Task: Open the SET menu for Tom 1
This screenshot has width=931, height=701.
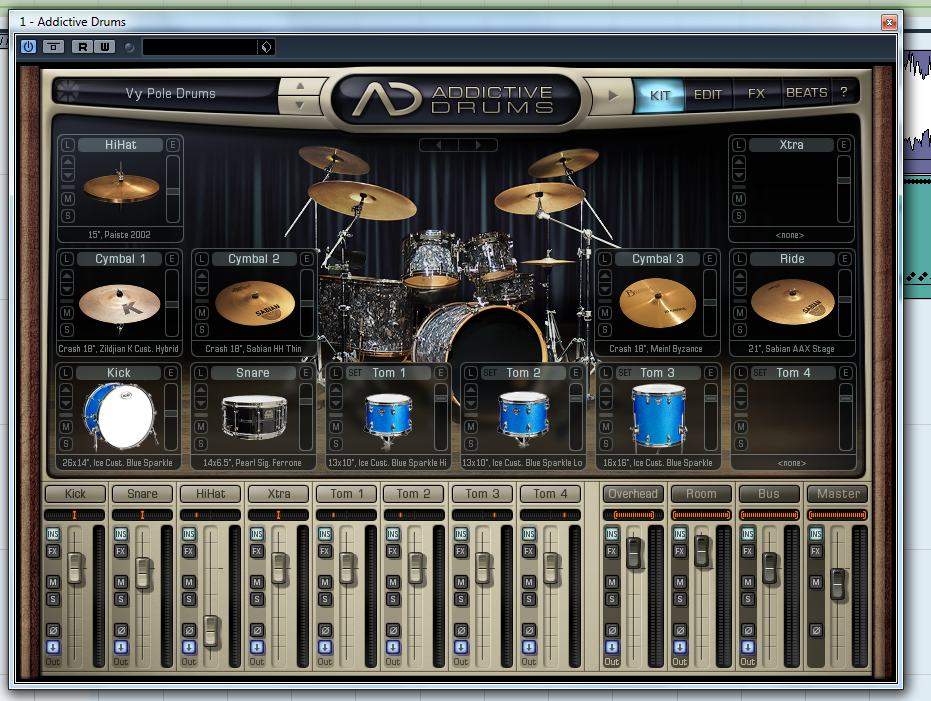Action: (x=354, y=373)
